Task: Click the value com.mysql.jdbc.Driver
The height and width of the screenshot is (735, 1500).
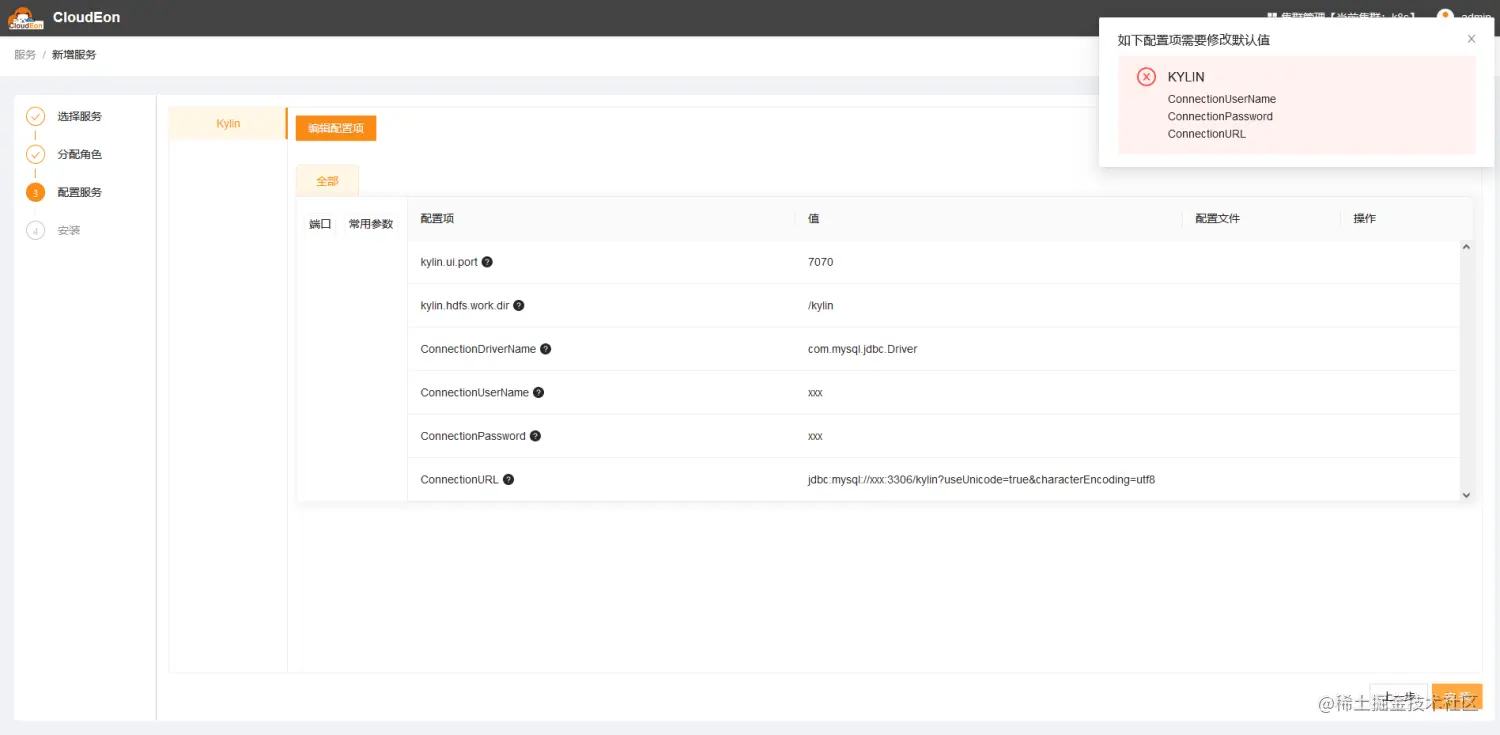Action: (862, 349)
